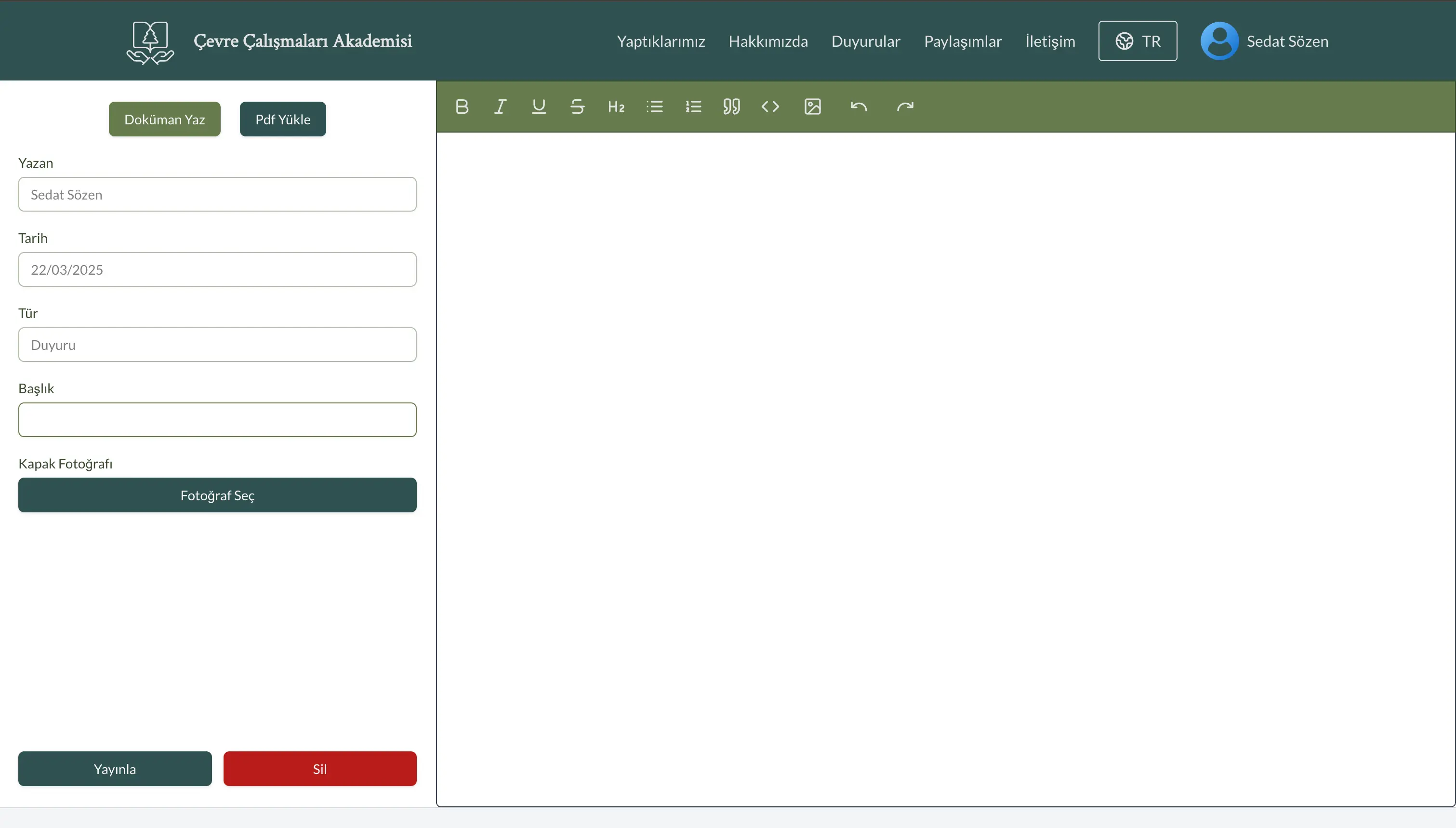Open Paylaşımlar page
The height and width of the screenshot is (828, 1456).
[963, 41]
